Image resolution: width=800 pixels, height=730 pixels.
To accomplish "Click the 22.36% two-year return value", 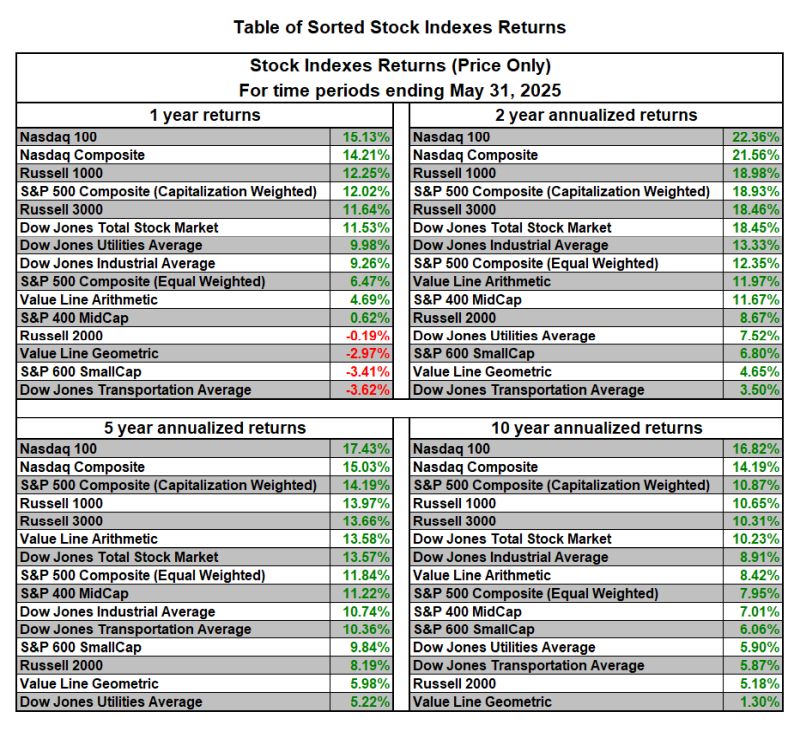I will pyautogui.click(x=757, y=137).
